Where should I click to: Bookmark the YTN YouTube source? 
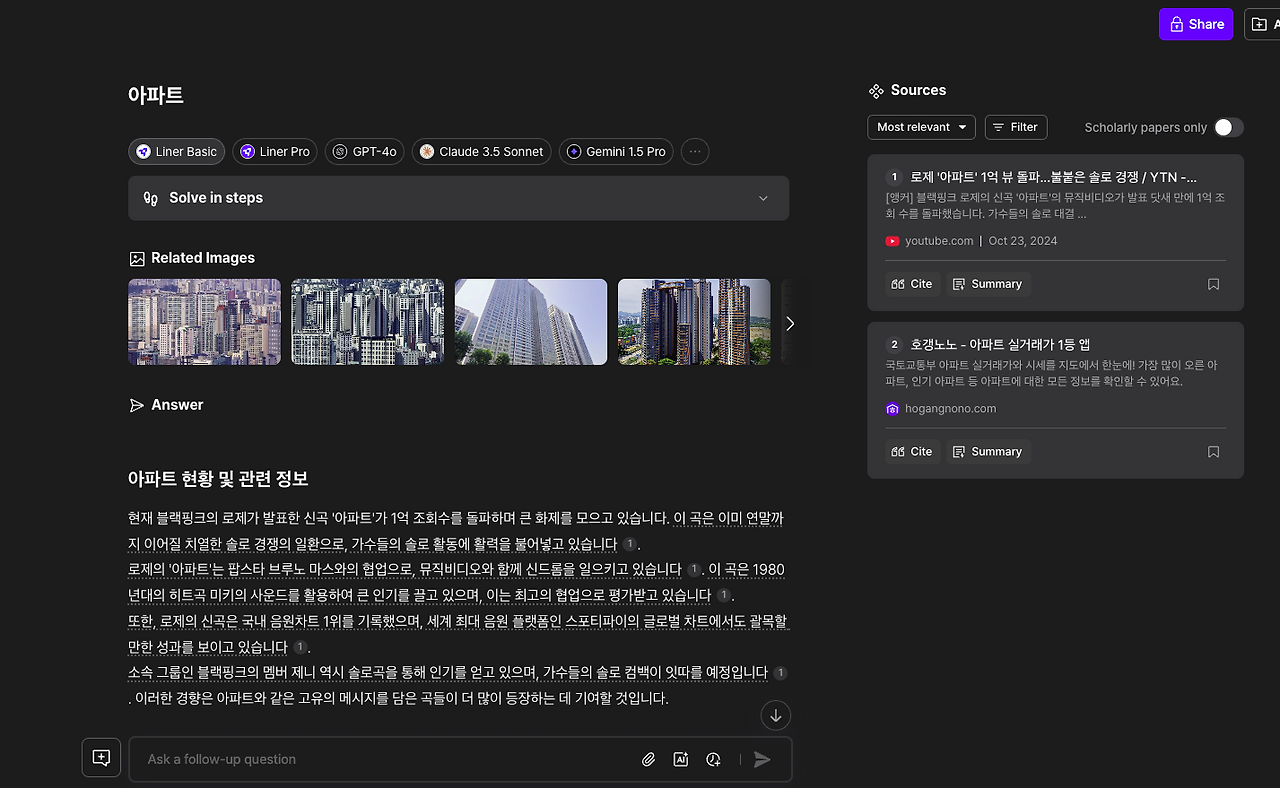point(1213,284)
